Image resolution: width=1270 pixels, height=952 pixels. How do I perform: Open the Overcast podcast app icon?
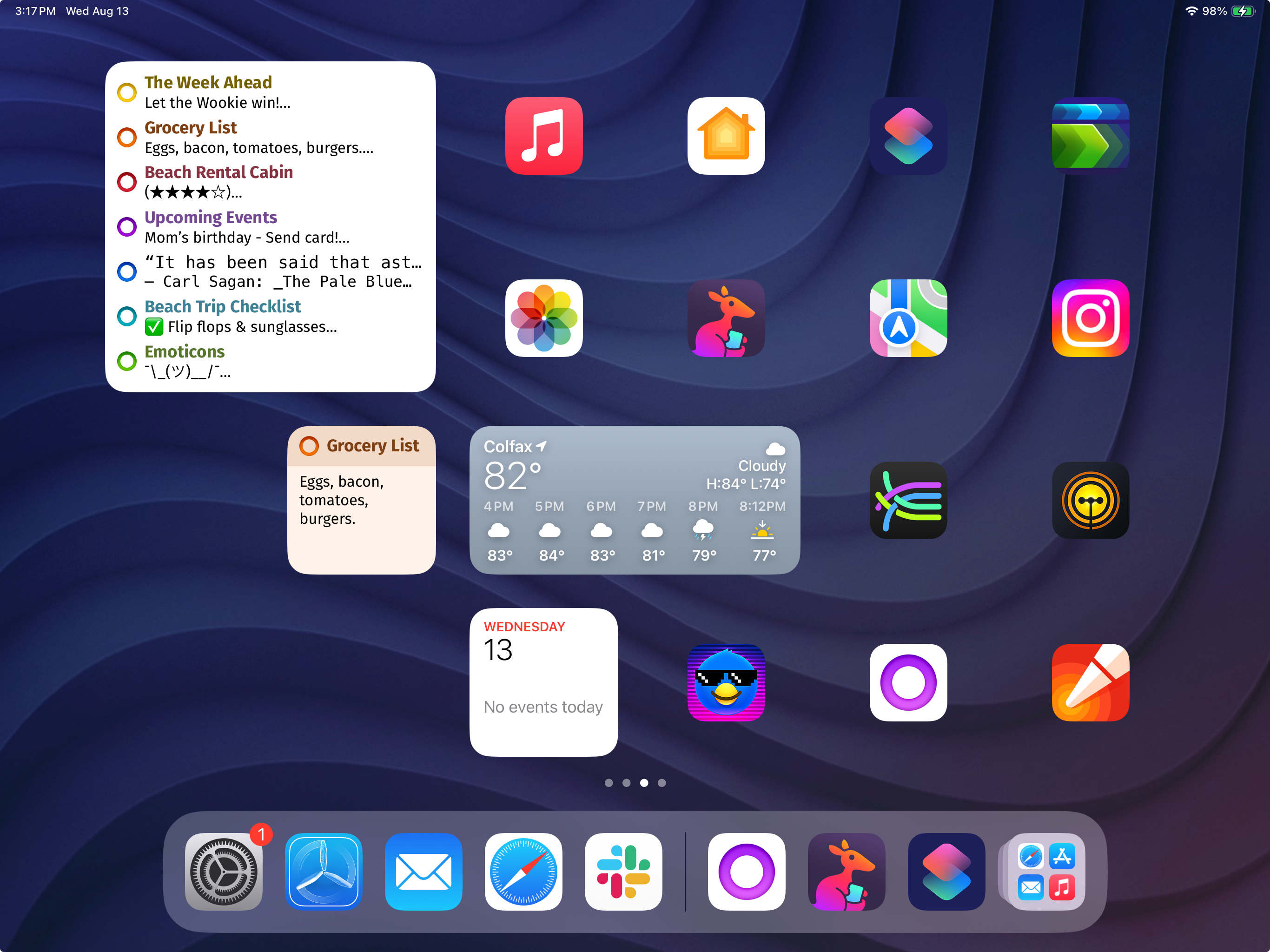(1090, 500)
